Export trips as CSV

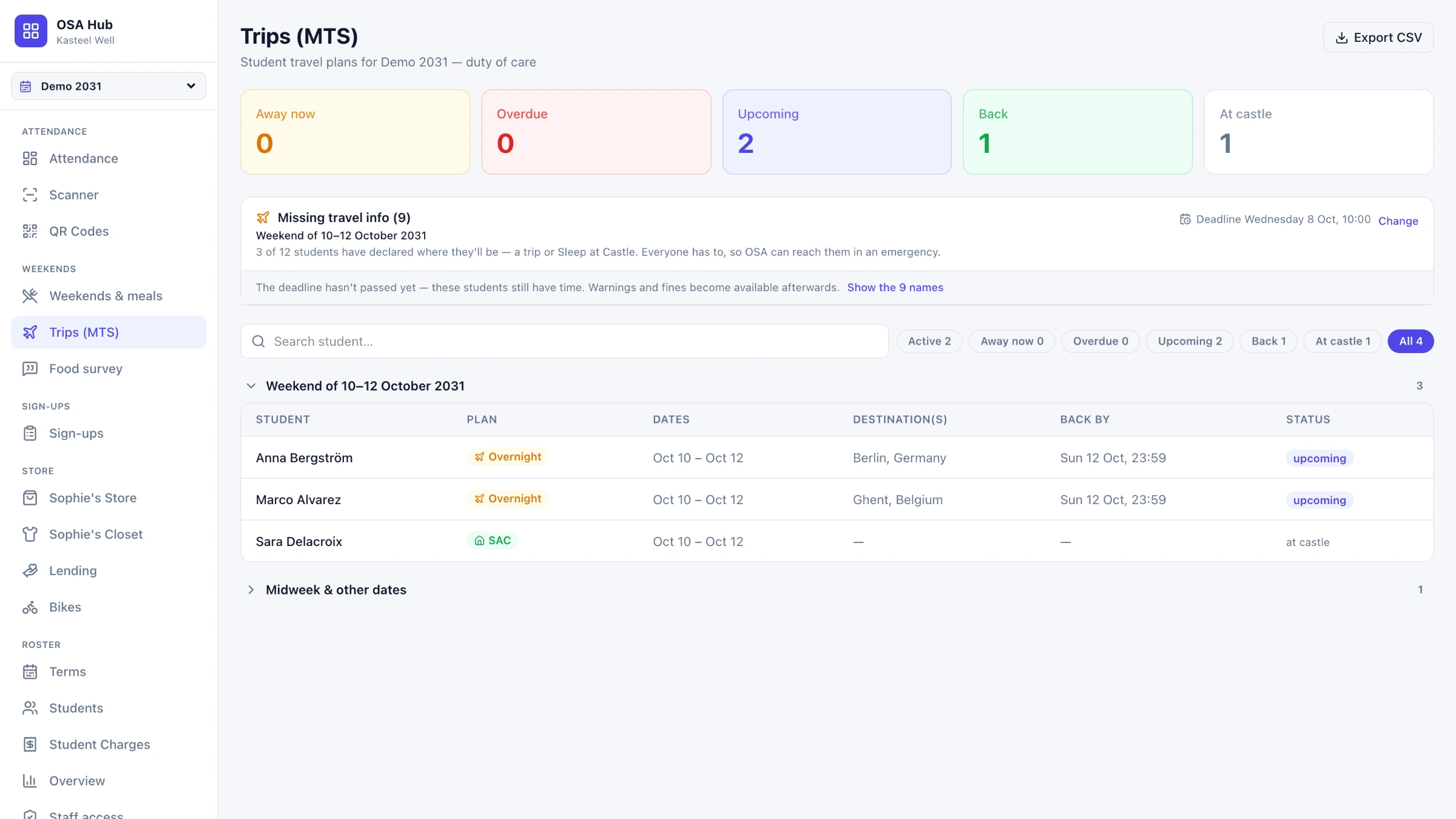point(1378,38)
